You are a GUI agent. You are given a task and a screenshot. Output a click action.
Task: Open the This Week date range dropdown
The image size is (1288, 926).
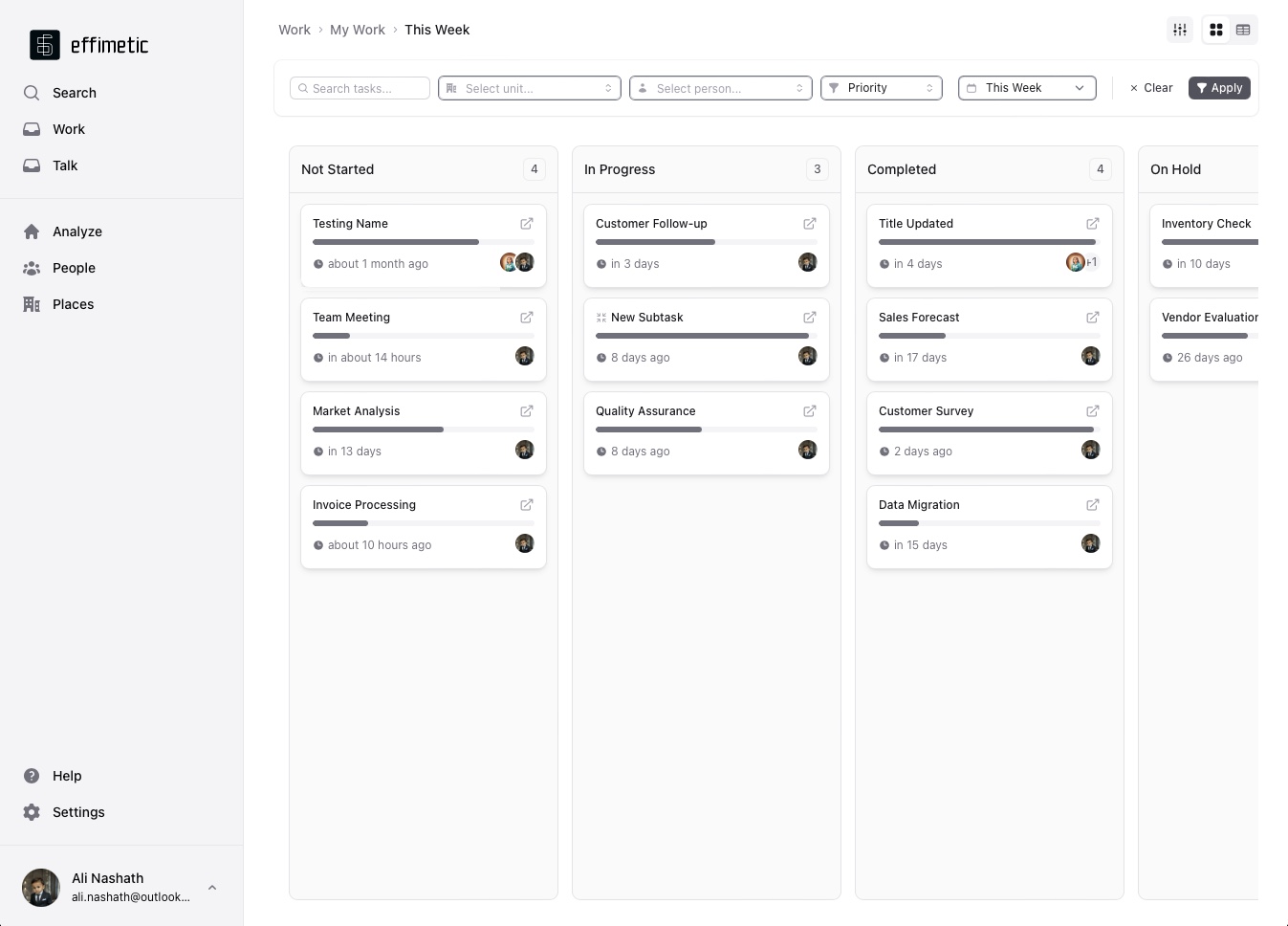tap(1027, 88)
